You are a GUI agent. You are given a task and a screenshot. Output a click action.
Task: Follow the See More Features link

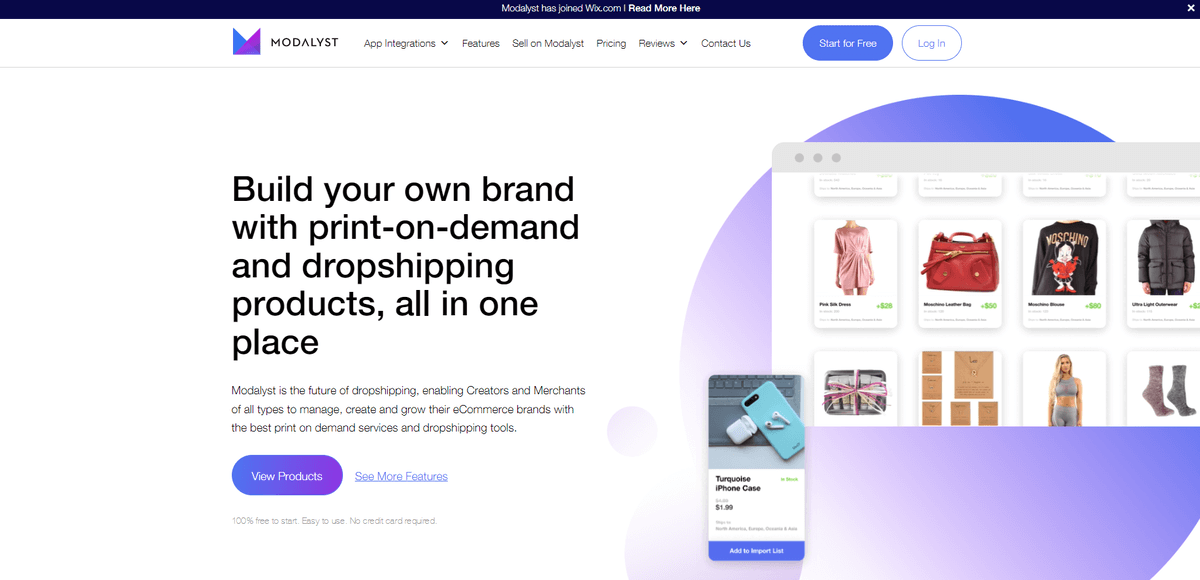pyautogui.click(x=401, y=476)
